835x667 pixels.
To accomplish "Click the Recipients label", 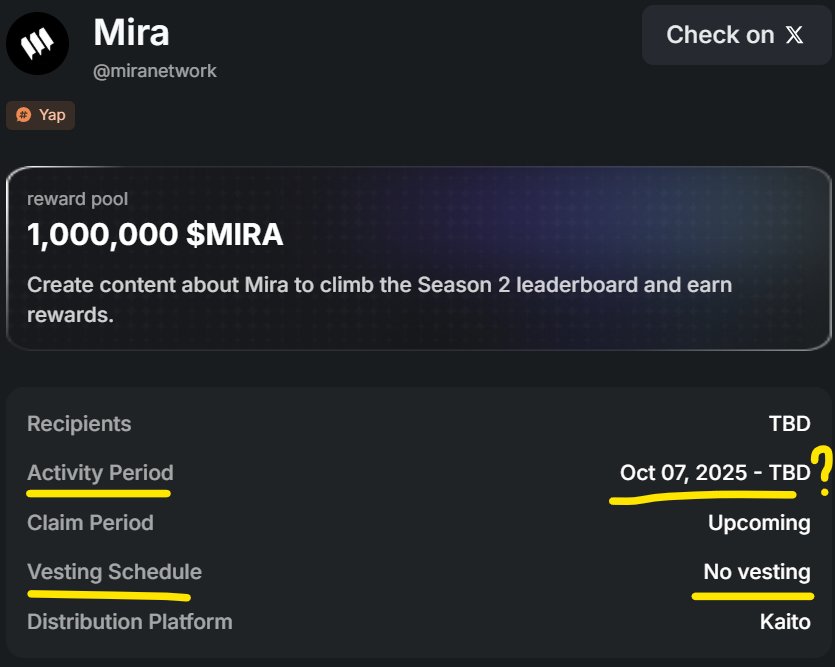I will [79, 423].
